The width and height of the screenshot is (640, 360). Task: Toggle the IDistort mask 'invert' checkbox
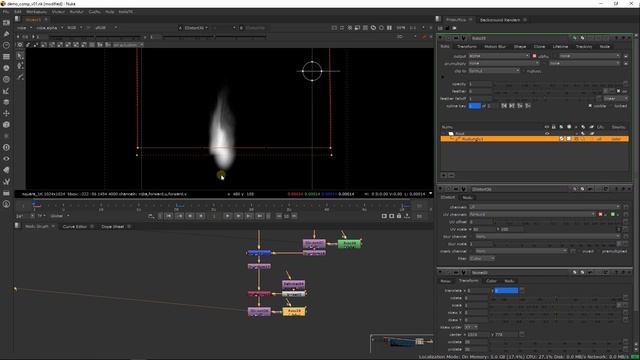[x=580, y=251]
